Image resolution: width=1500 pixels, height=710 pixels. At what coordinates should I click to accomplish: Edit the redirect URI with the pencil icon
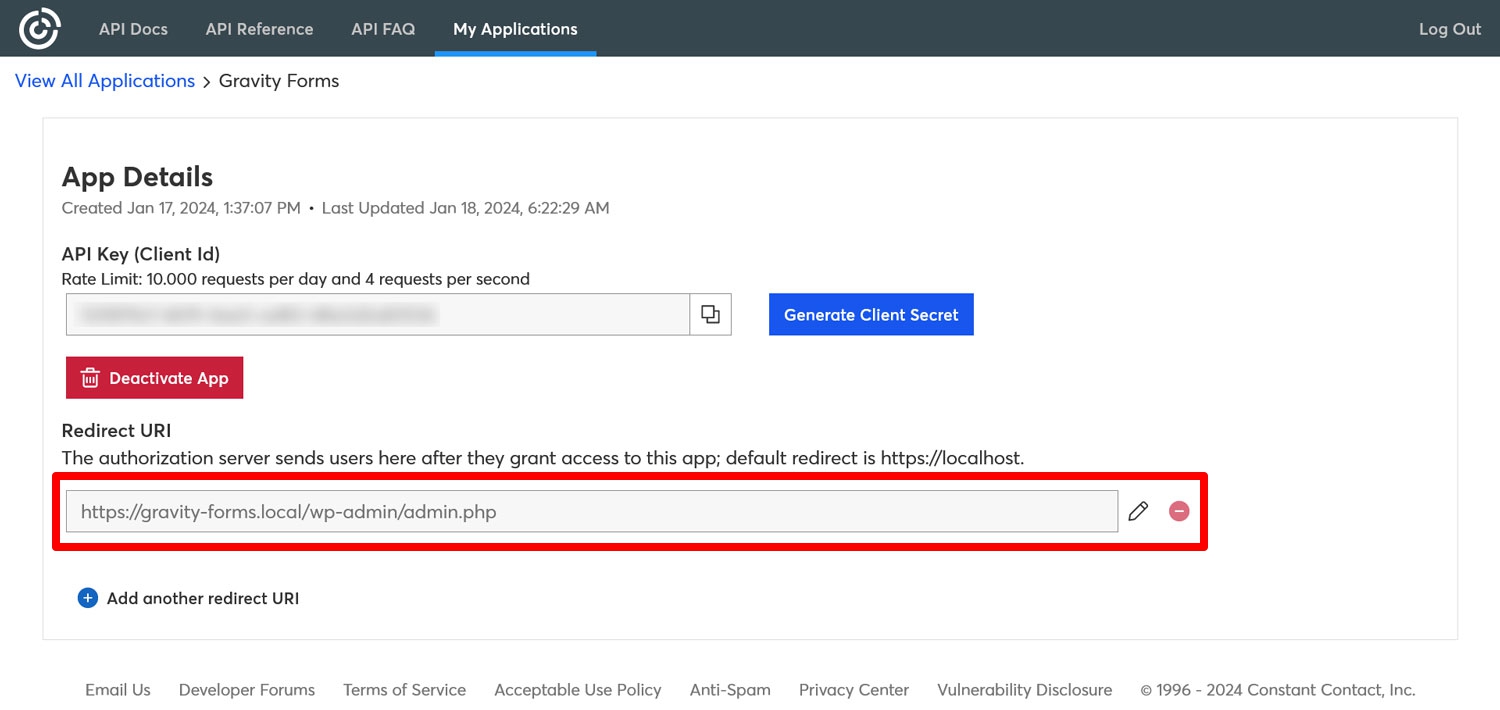(1138, 511)
